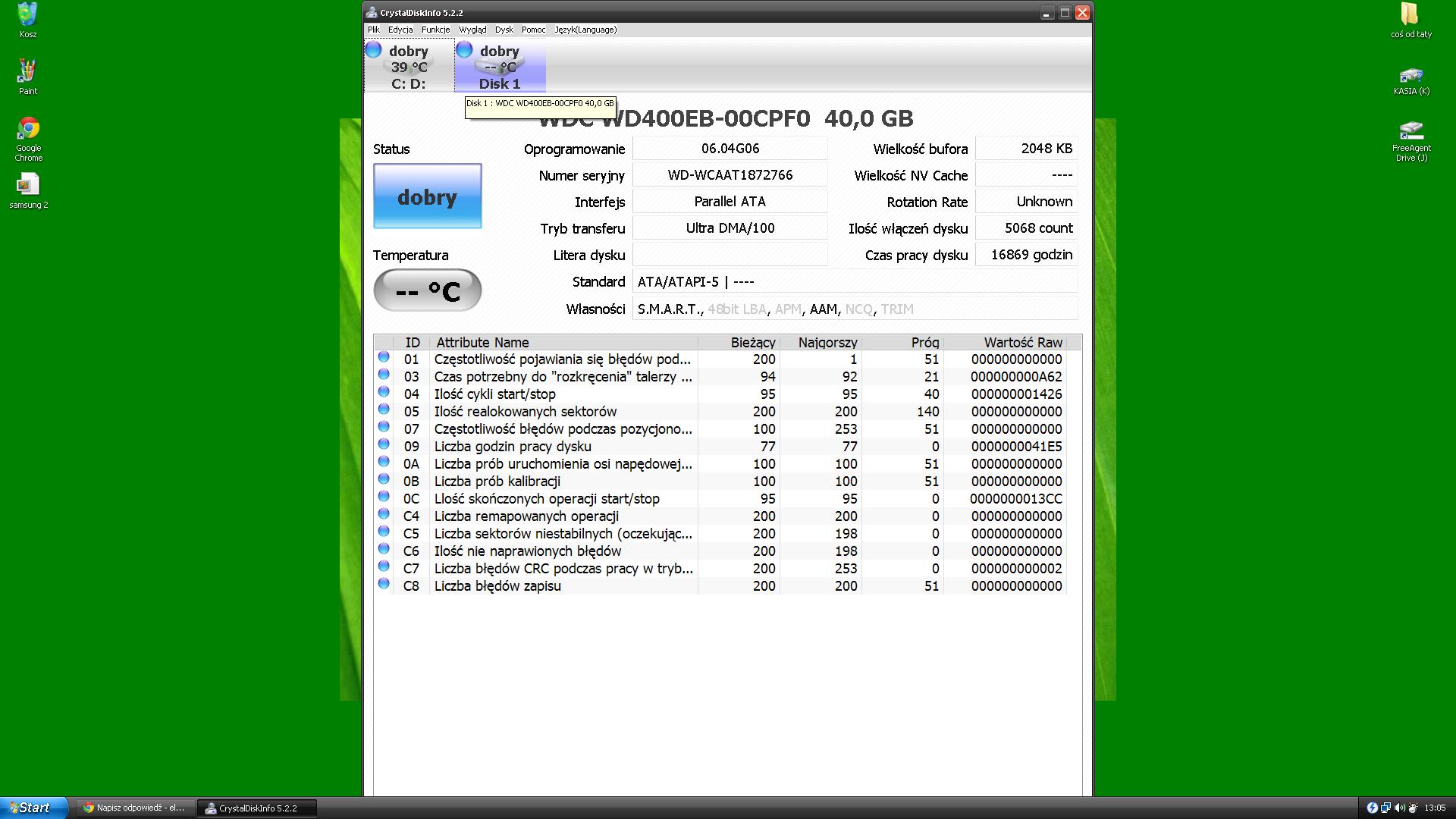Screen dimensions: 1456x819
Task: Open the Pomoc menu
Action: [x=534, y=30]
